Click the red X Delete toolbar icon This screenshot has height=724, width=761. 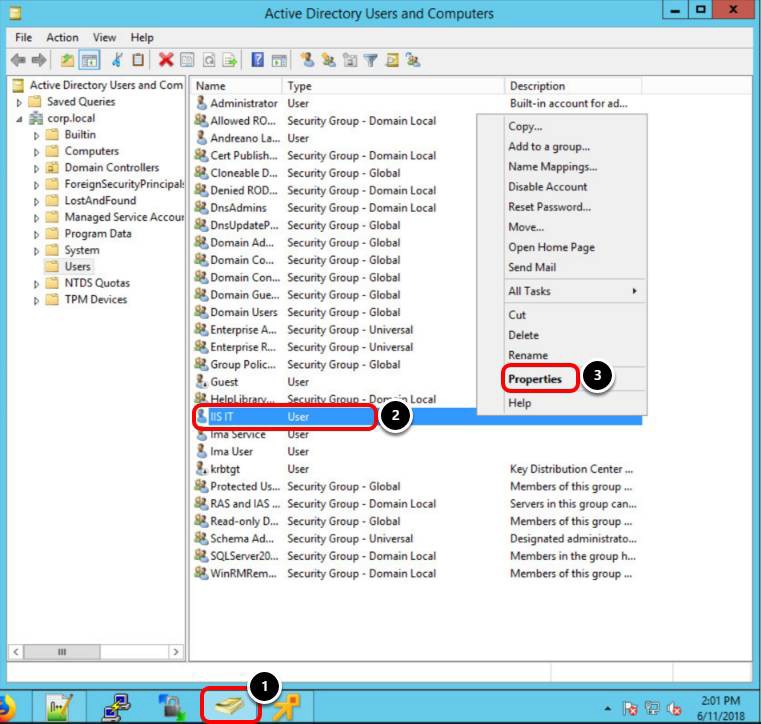[166, 60]
